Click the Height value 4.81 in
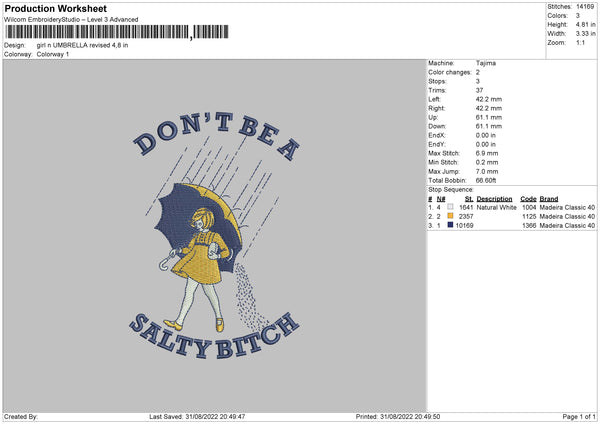The height and width of the screenshot is (424, 600). coord(585,24)
